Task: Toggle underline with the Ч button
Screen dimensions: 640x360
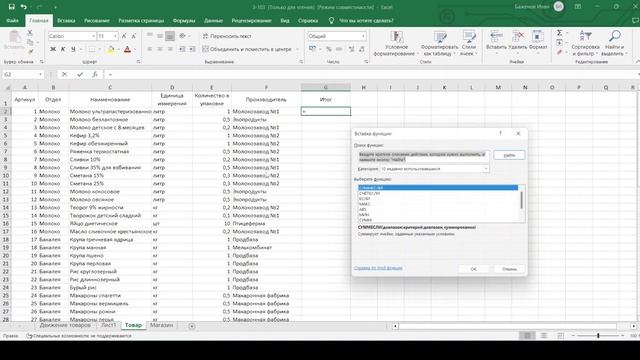Action: [73, 49]
